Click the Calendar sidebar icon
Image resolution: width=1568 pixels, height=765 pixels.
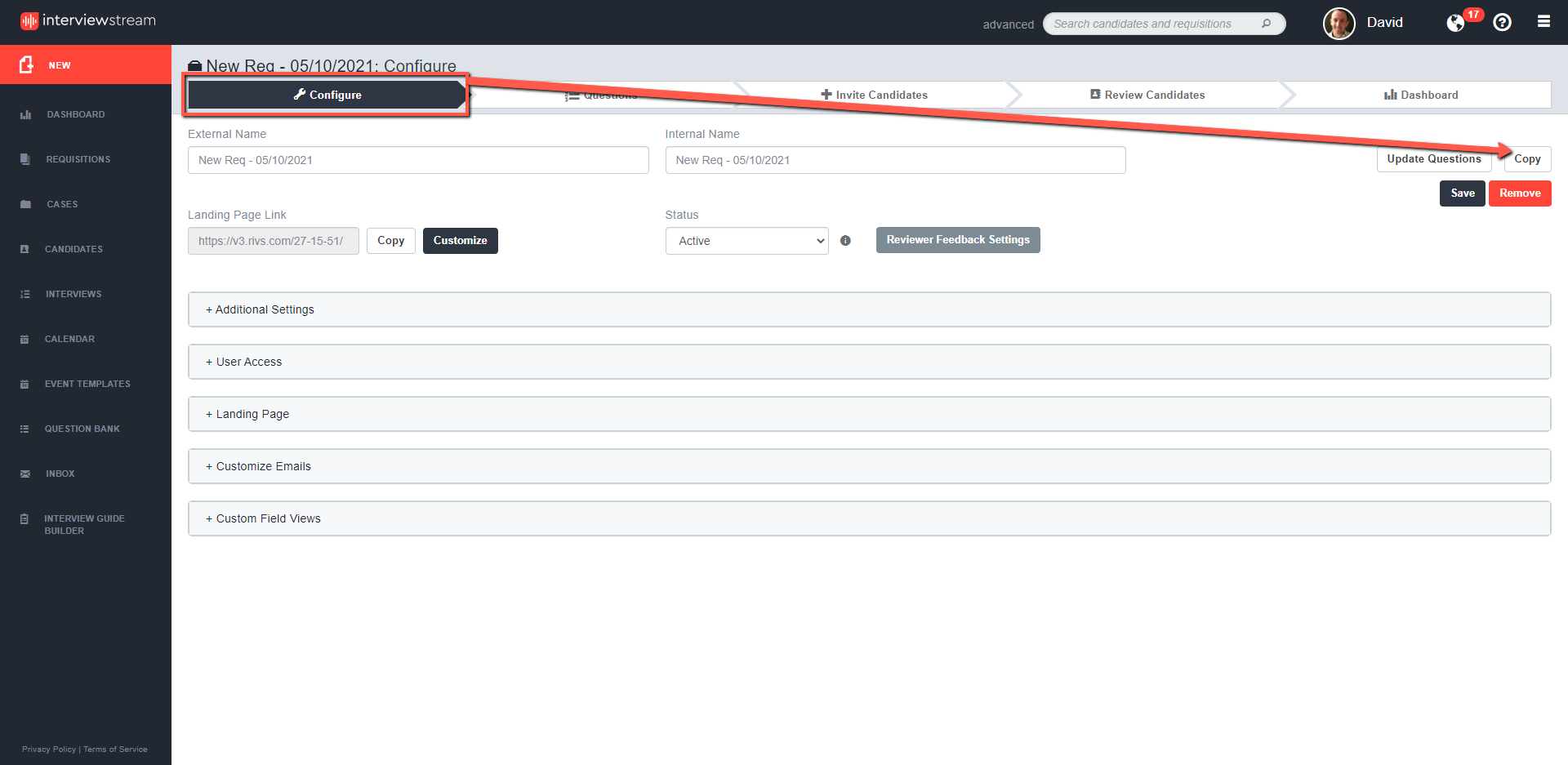24,339
